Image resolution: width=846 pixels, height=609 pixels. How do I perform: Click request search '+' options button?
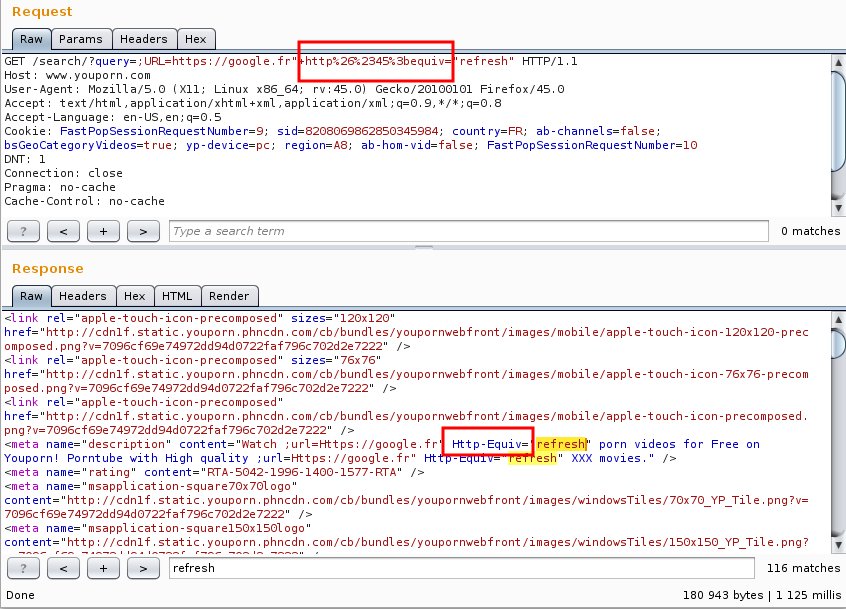point(103,231)
